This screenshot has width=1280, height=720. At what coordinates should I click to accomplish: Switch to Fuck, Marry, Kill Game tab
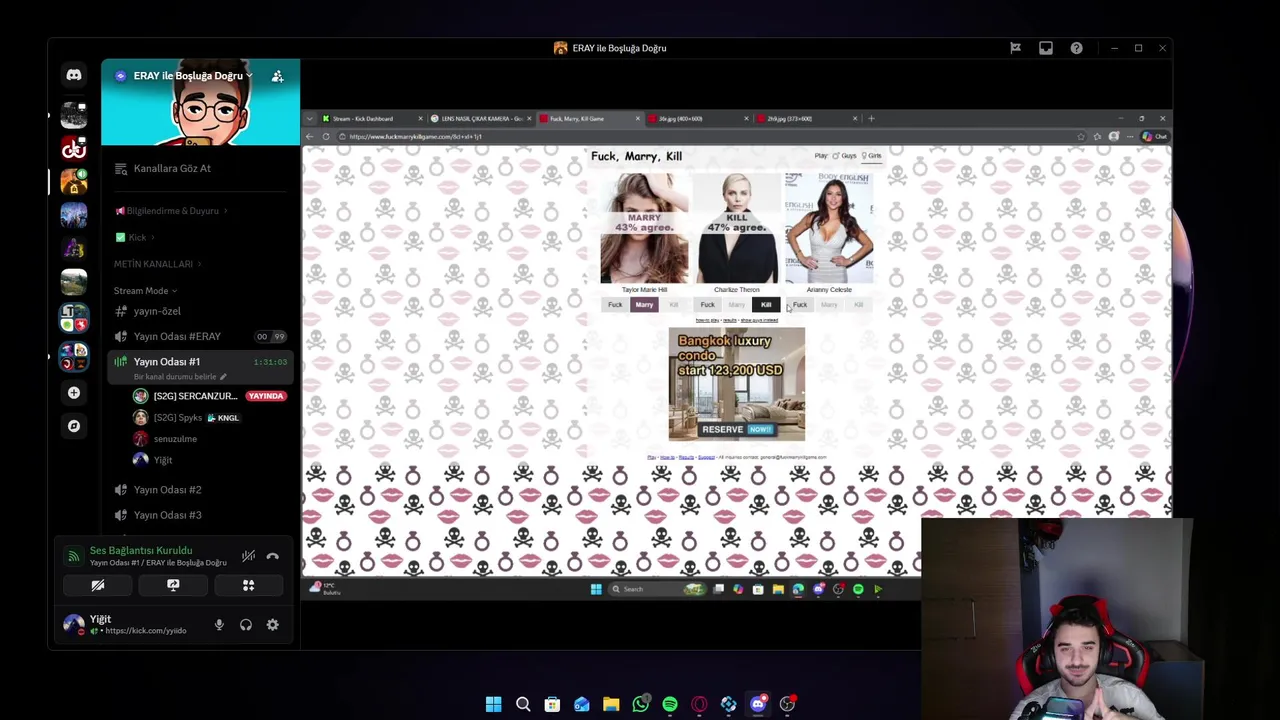(590, 119)
